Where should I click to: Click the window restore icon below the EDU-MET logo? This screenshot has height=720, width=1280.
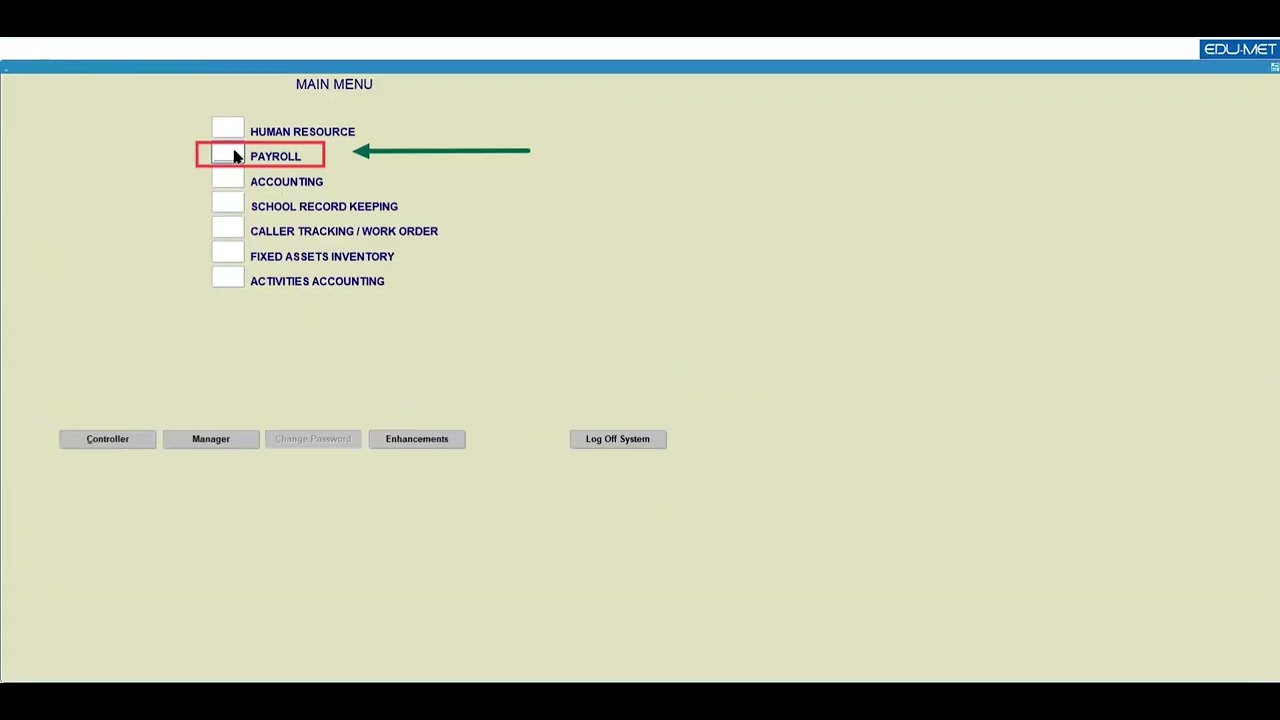tap(1274, 67)
